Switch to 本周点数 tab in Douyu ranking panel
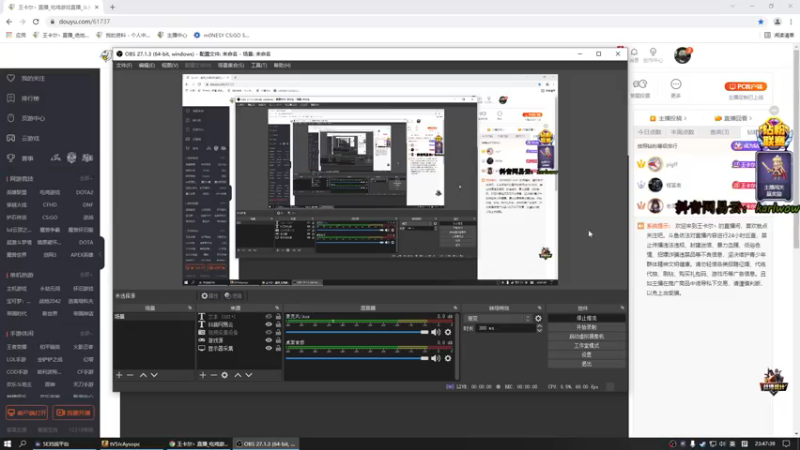 [x=683, y=132]
